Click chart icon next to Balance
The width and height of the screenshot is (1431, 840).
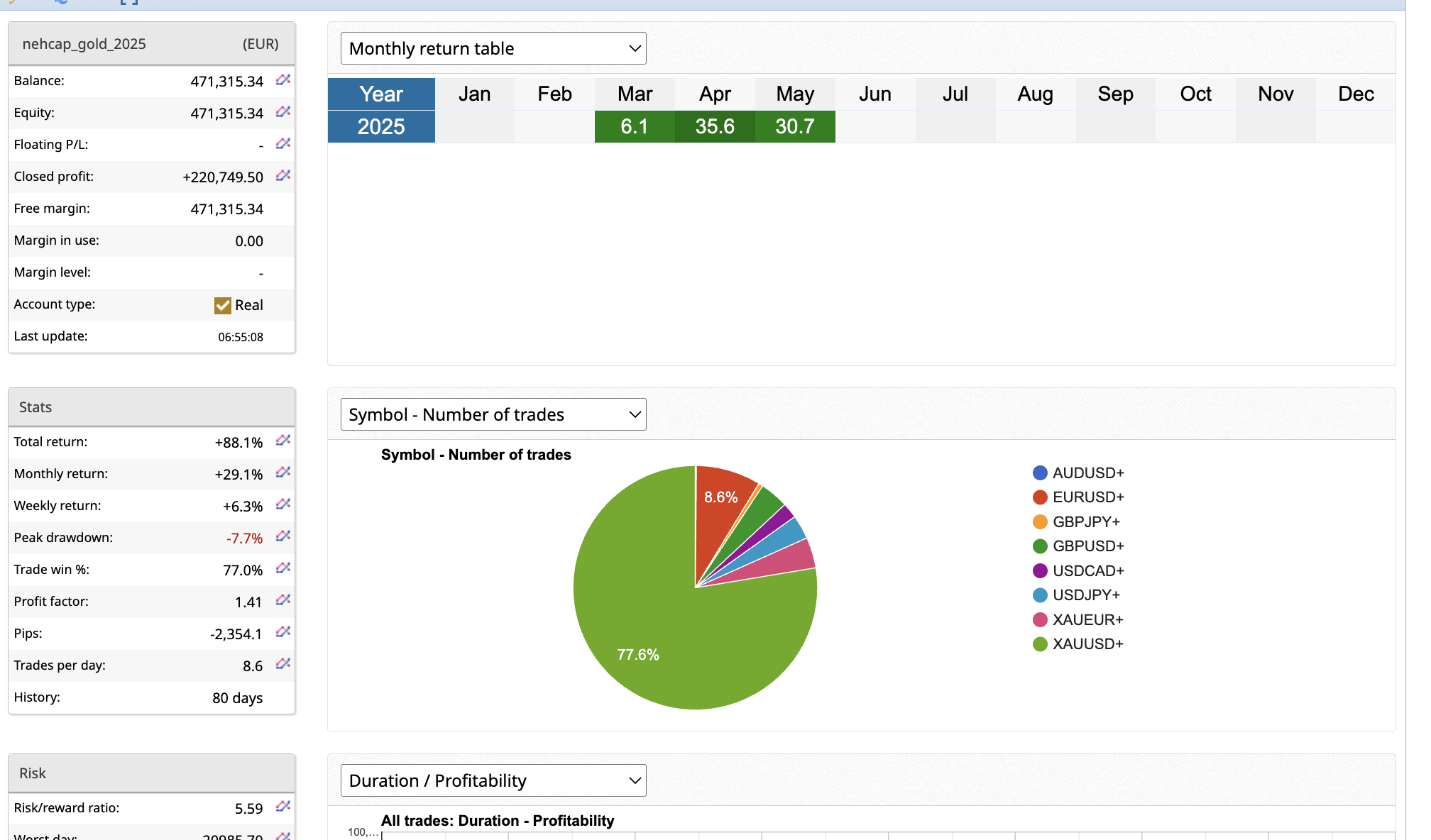[x=283, y=80]
